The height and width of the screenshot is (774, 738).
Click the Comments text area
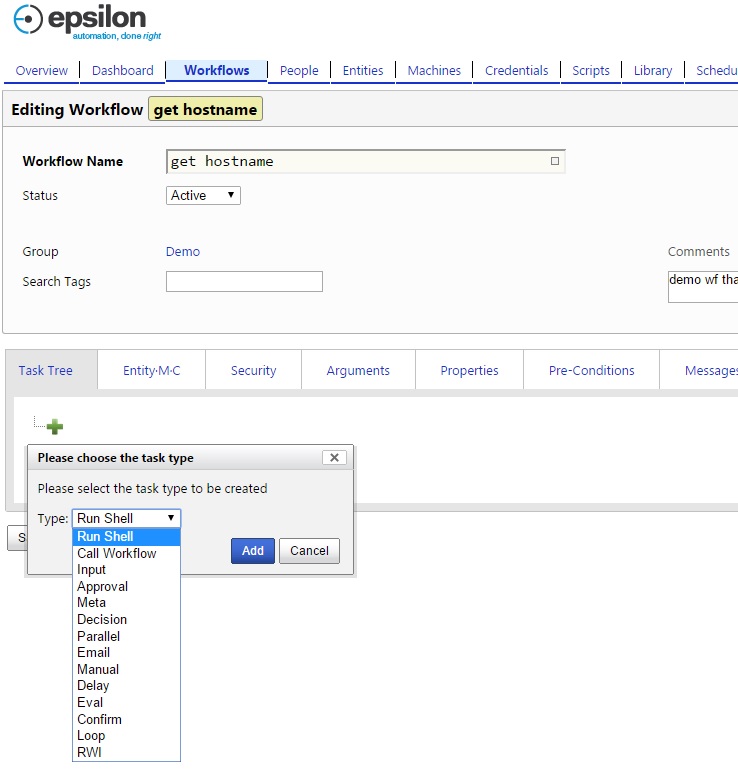[702, 286]
